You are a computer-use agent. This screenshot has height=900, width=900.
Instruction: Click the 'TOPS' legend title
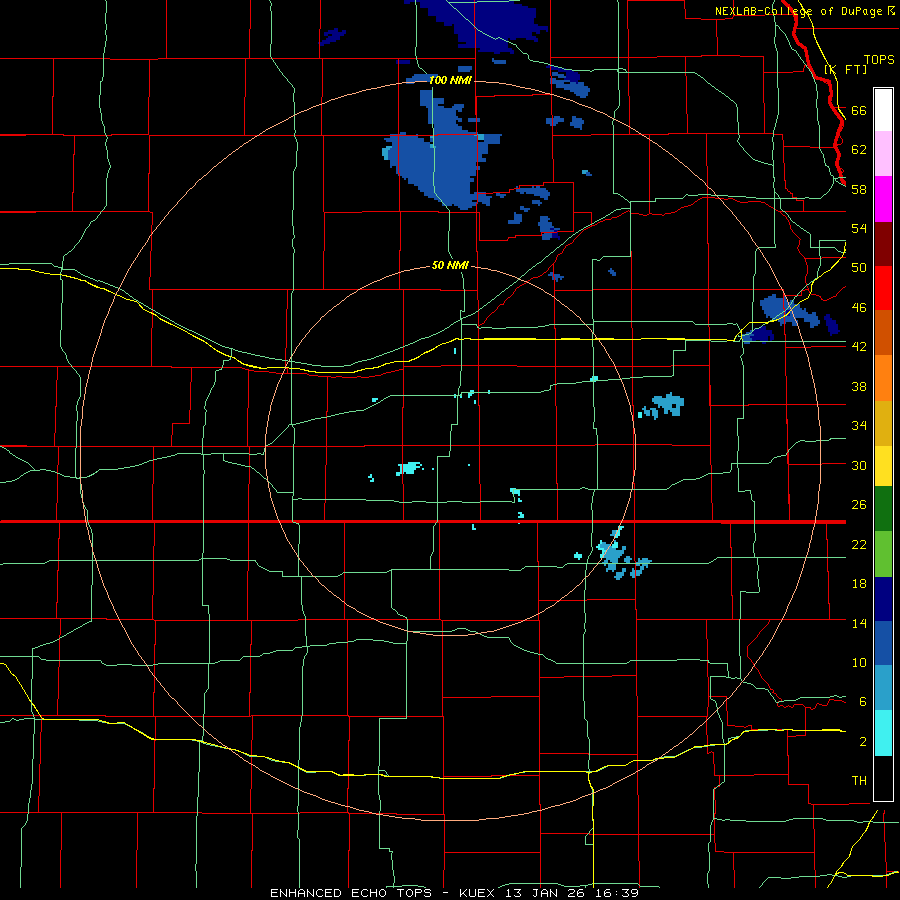[879, 60]
